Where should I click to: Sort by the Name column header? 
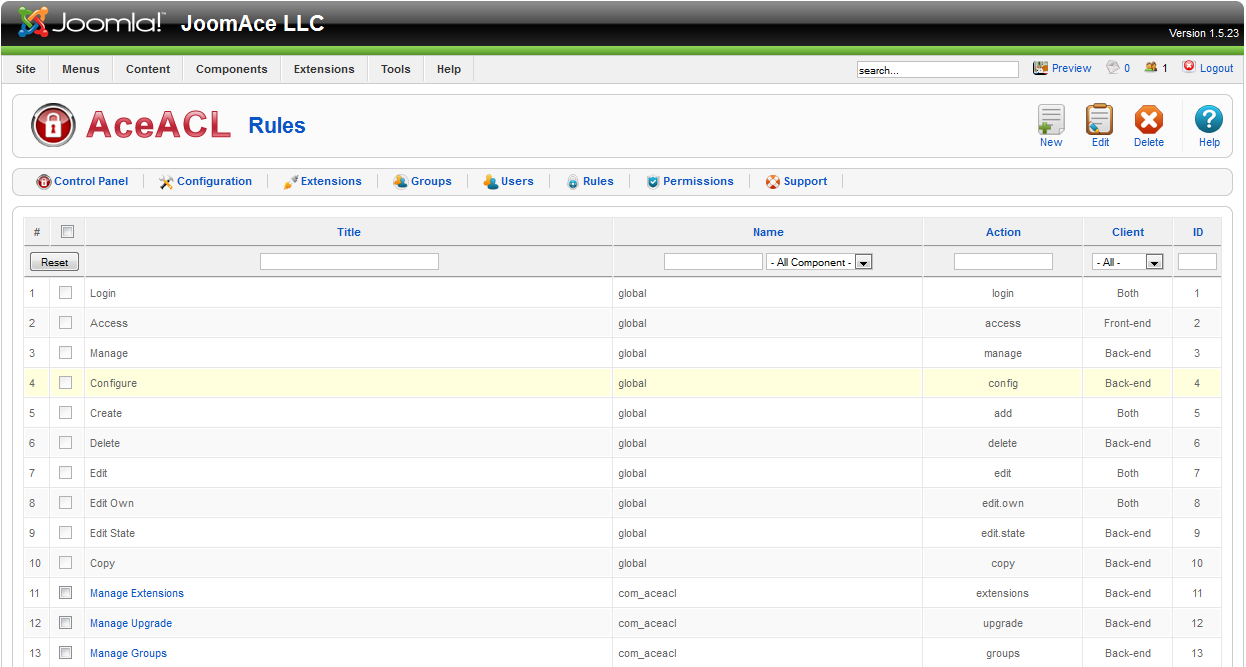point(768,232)
